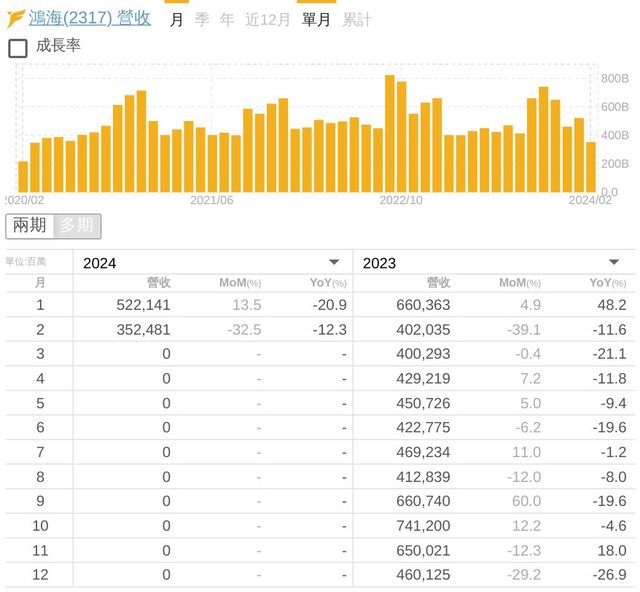Click the -26.9 YoY value
The image size is (640, 592).
point(609,575)
